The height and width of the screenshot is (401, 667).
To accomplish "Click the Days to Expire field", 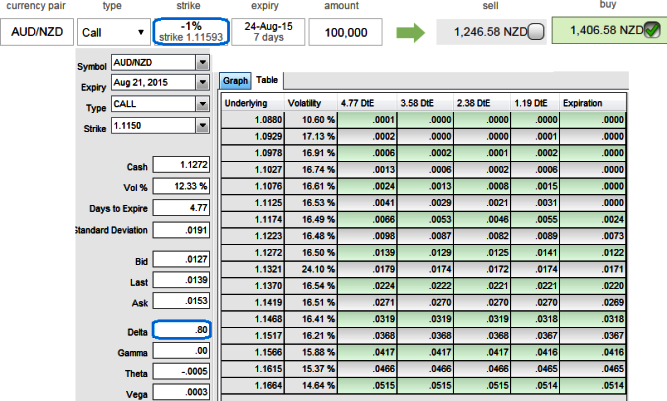I will pyautogui.click(x=181, y=208).
